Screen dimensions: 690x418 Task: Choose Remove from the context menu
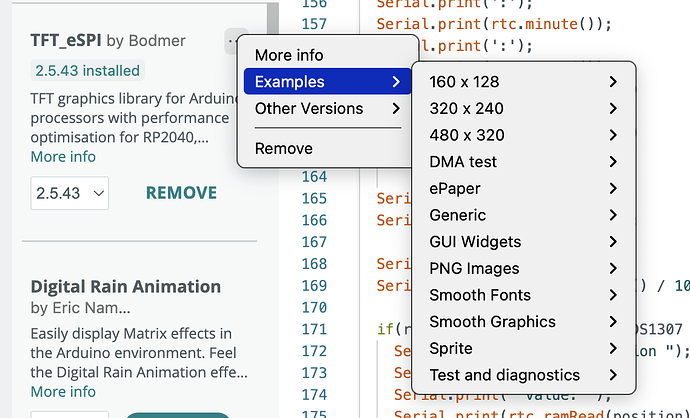(x=284, y=148)
